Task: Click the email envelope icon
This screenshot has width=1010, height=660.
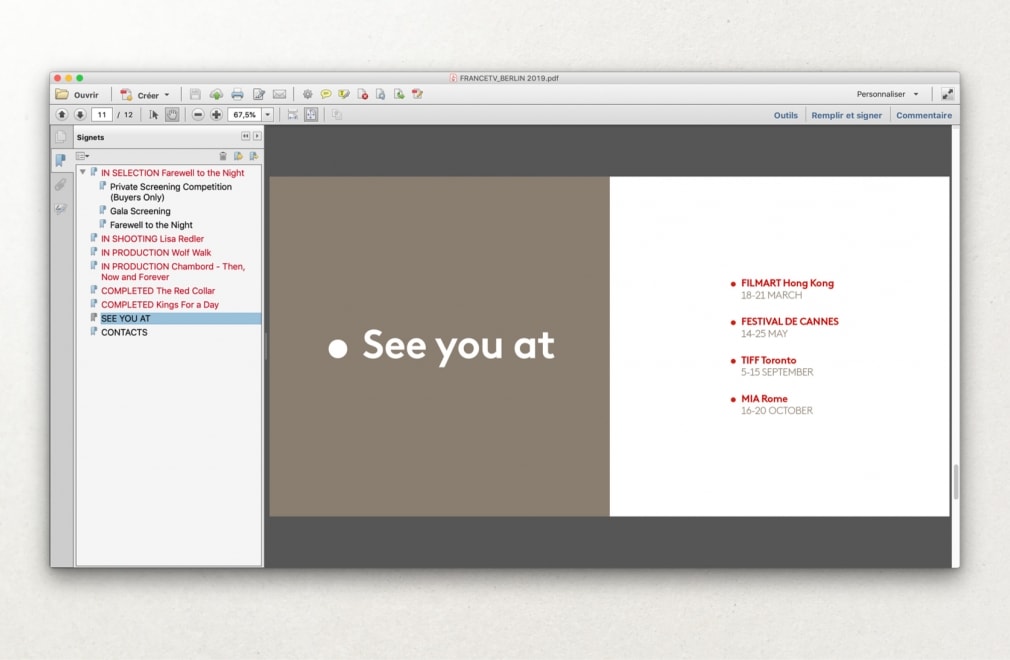Action: (x=279, y=94)
